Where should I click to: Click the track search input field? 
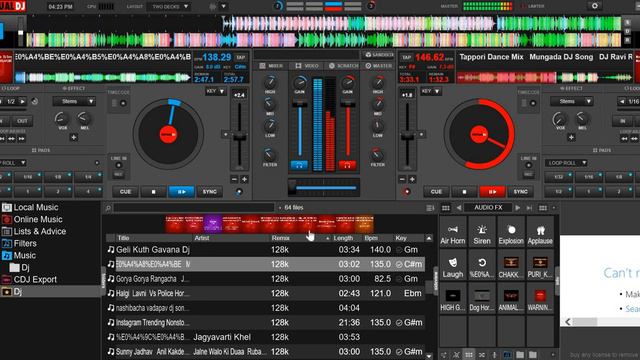(193, 208)
